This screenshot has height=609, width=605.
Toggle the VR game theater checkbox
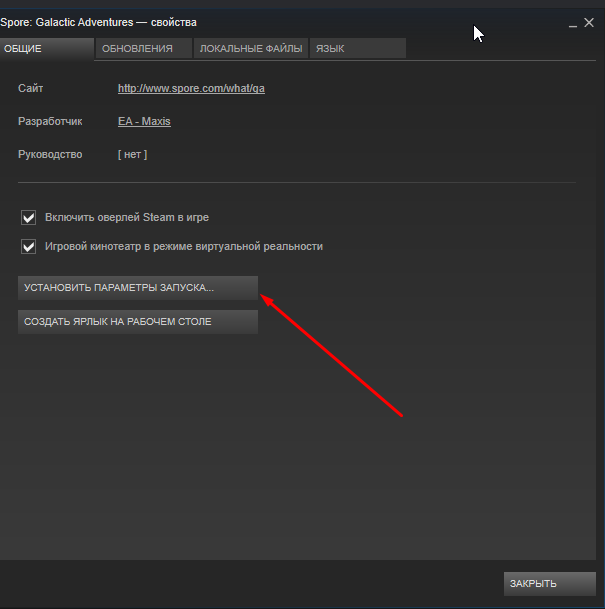28,247
